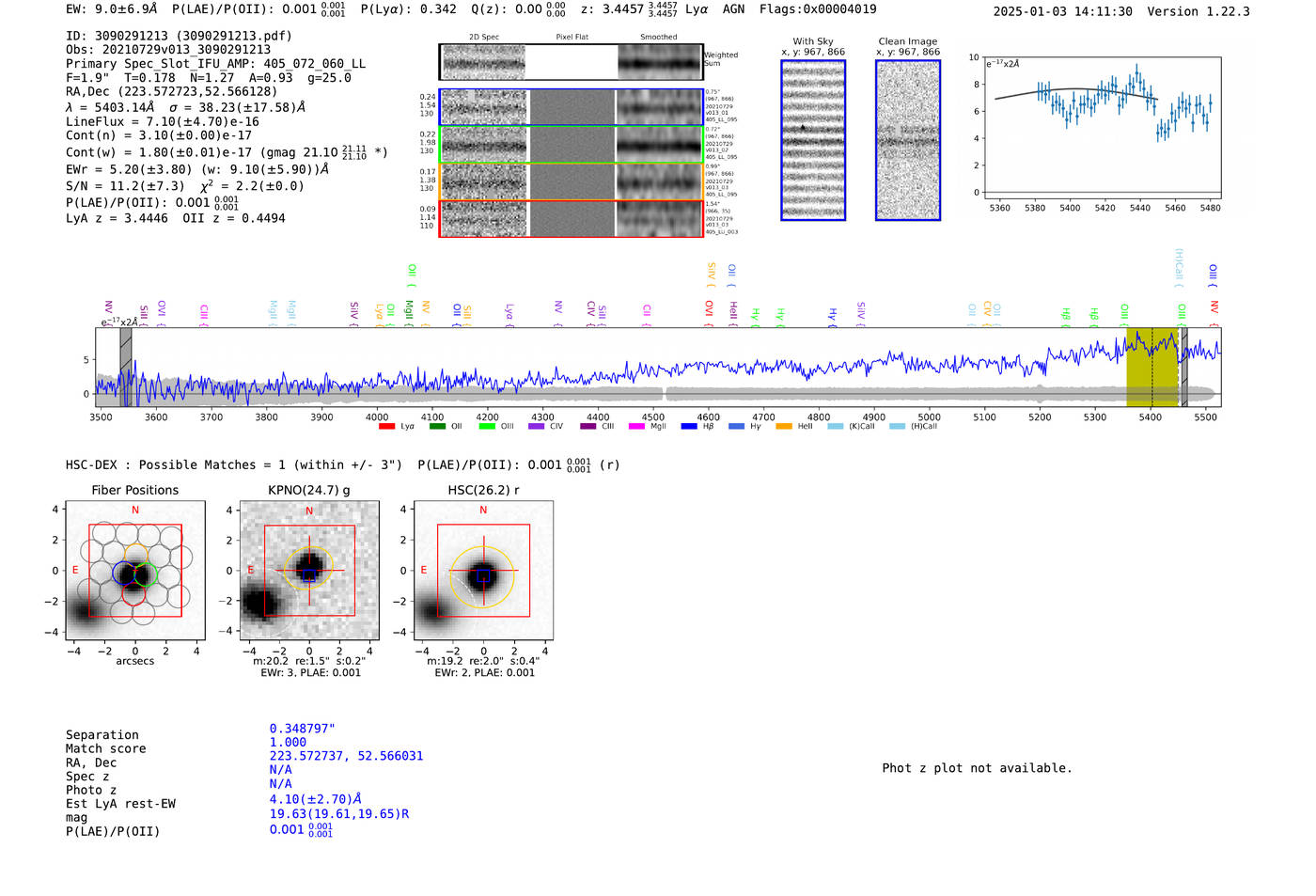Click the Spec z N/A value
This screenshot has width=1316, height=896.
click(280, 769)
